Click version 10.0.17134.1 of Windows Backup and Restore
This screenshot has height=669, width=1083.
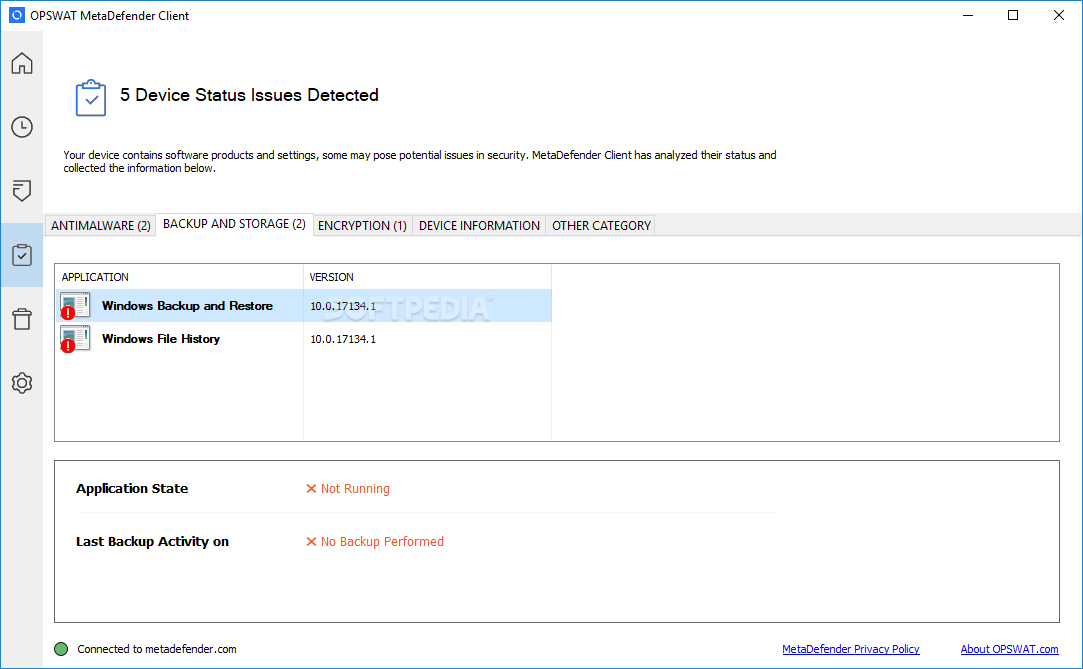343,306
